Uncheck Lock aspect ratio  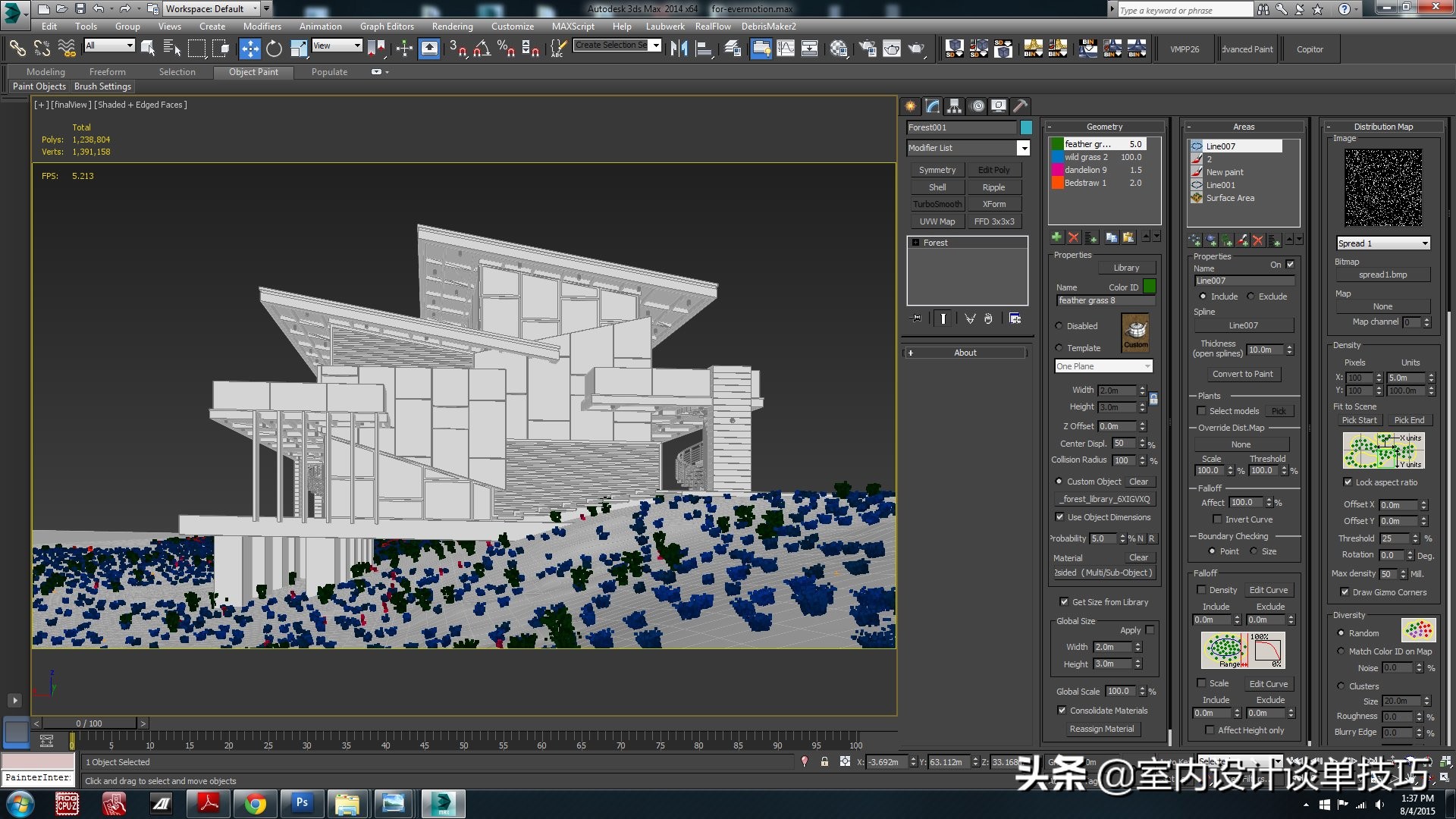1348,482
